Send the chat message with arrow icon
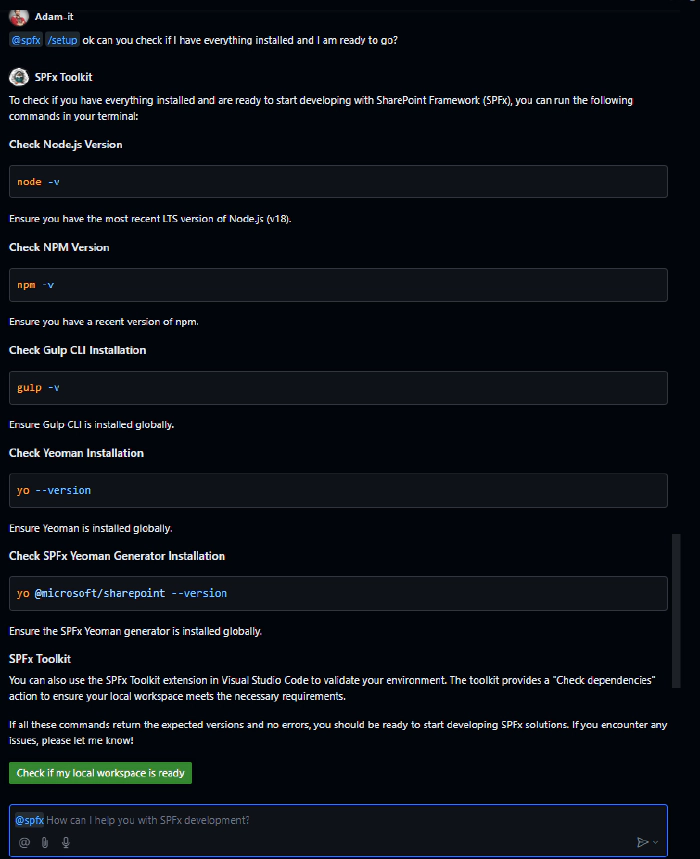 coord(642,842)
